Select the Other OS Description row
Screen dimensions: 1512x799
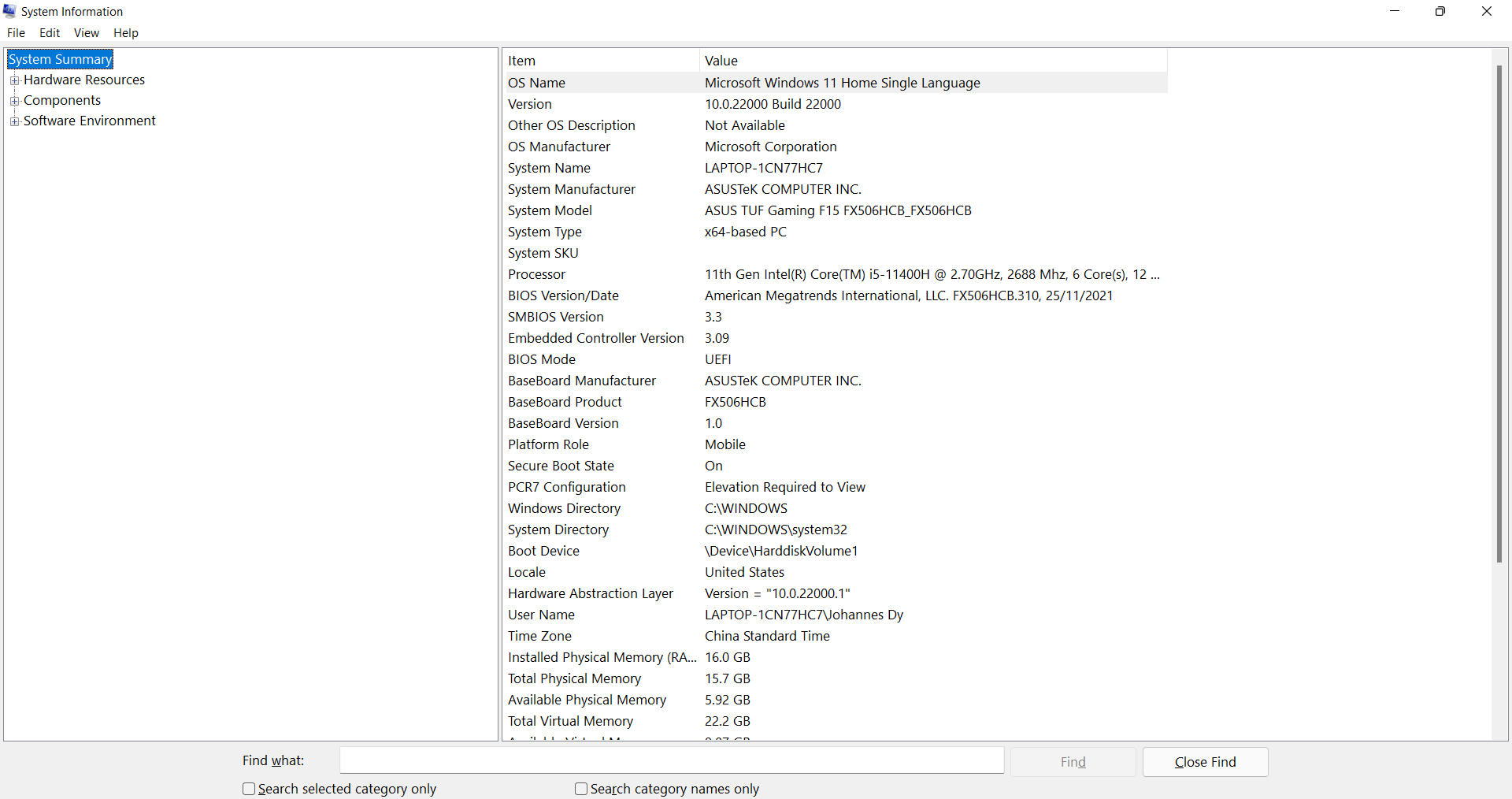point(835,125)
